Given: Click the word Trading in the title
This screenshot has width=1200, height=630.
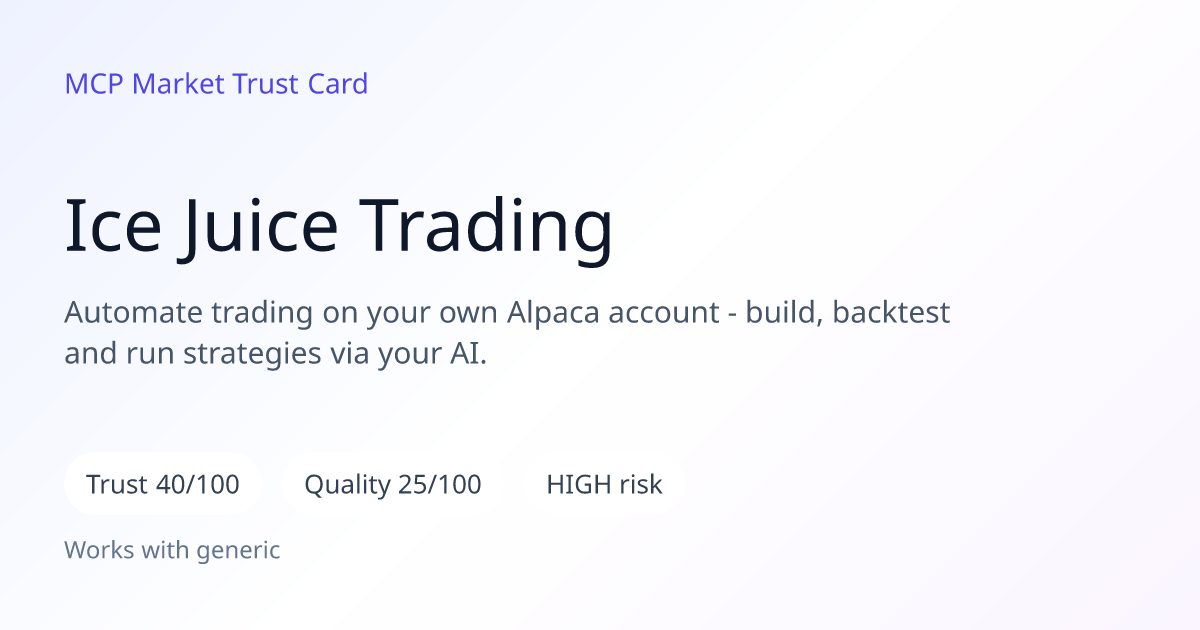Looking at the screenshot, I should point(488,228).
